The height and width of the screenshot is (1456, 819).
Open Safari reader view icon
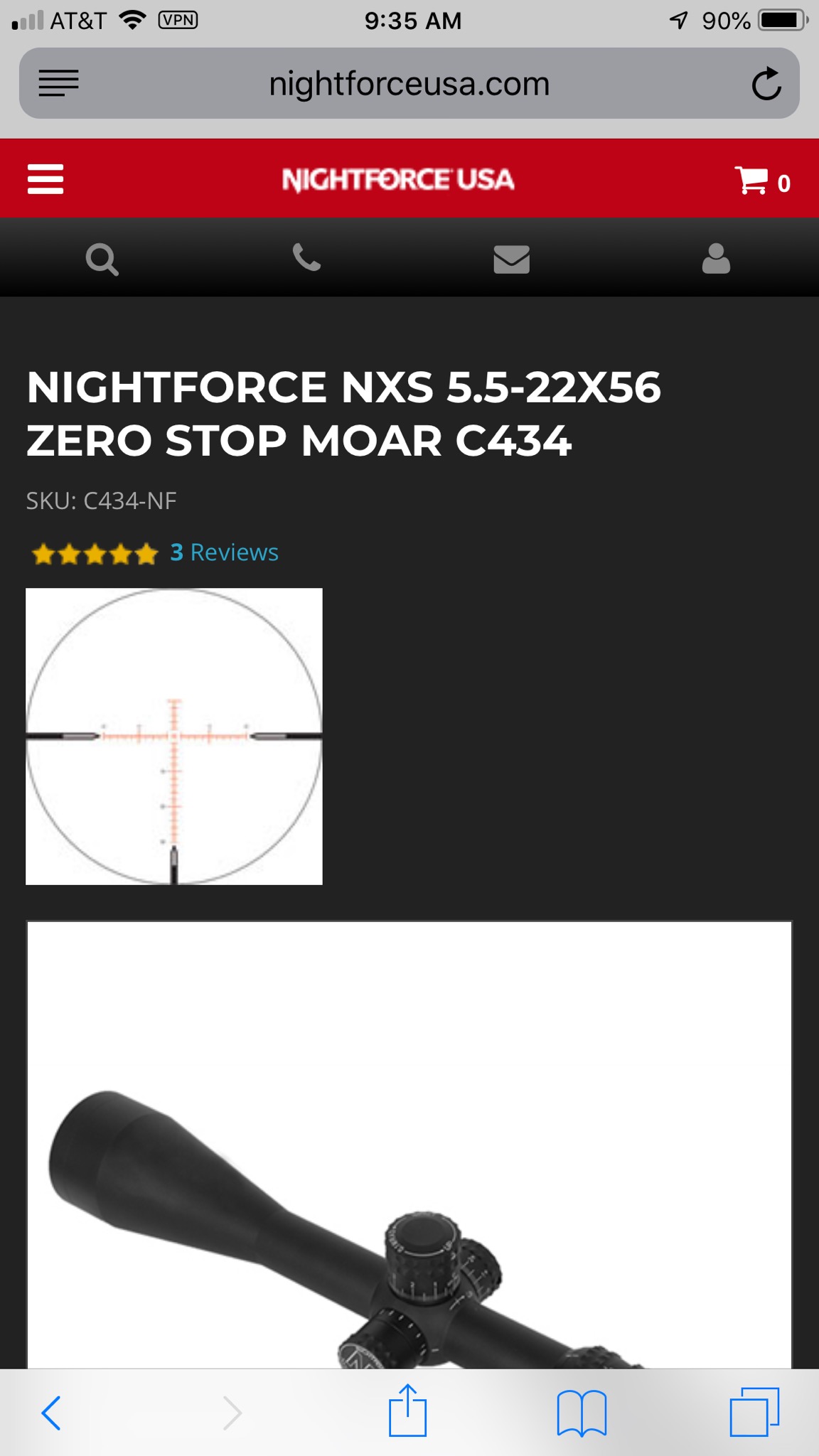(58, 84)
